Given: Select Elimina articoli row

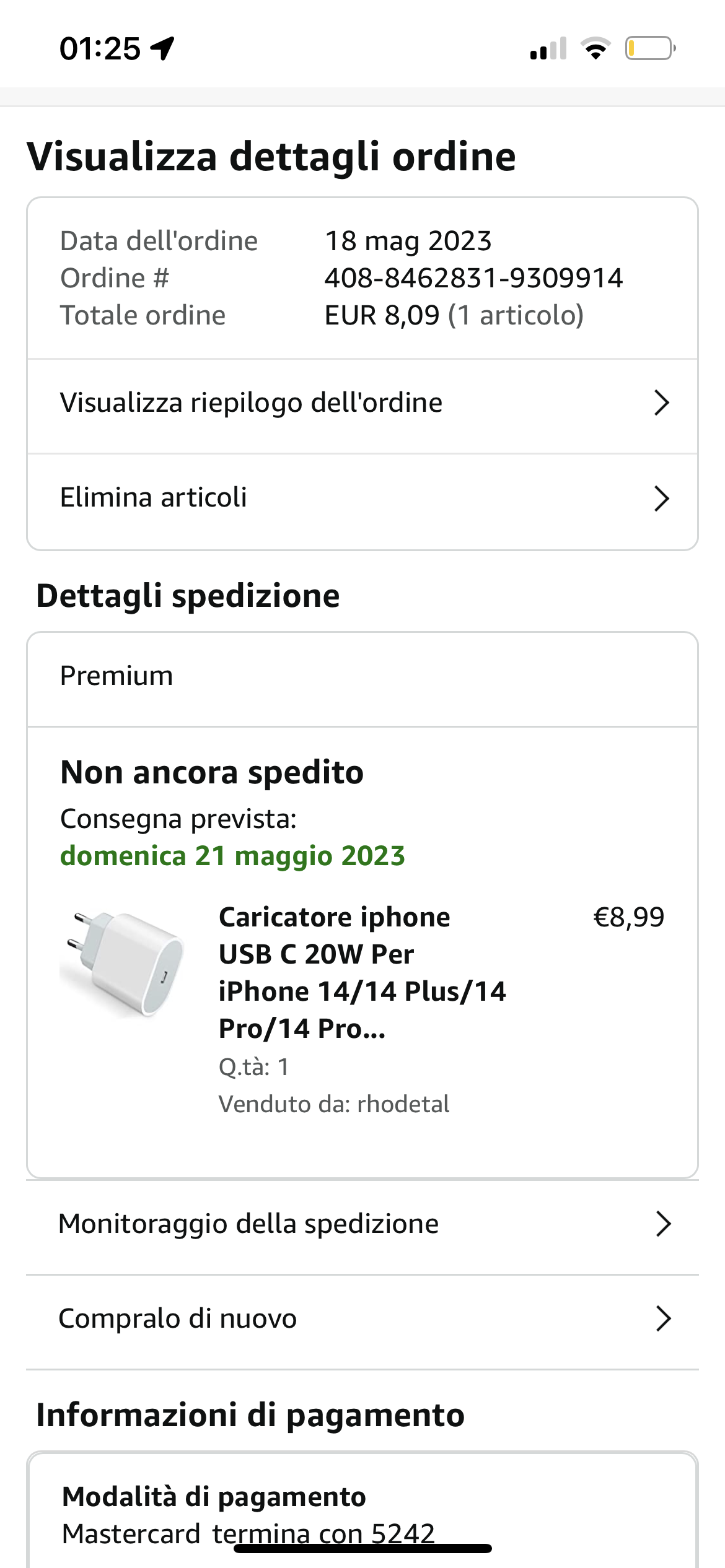Looking at the screenshot, I should 154,498.
